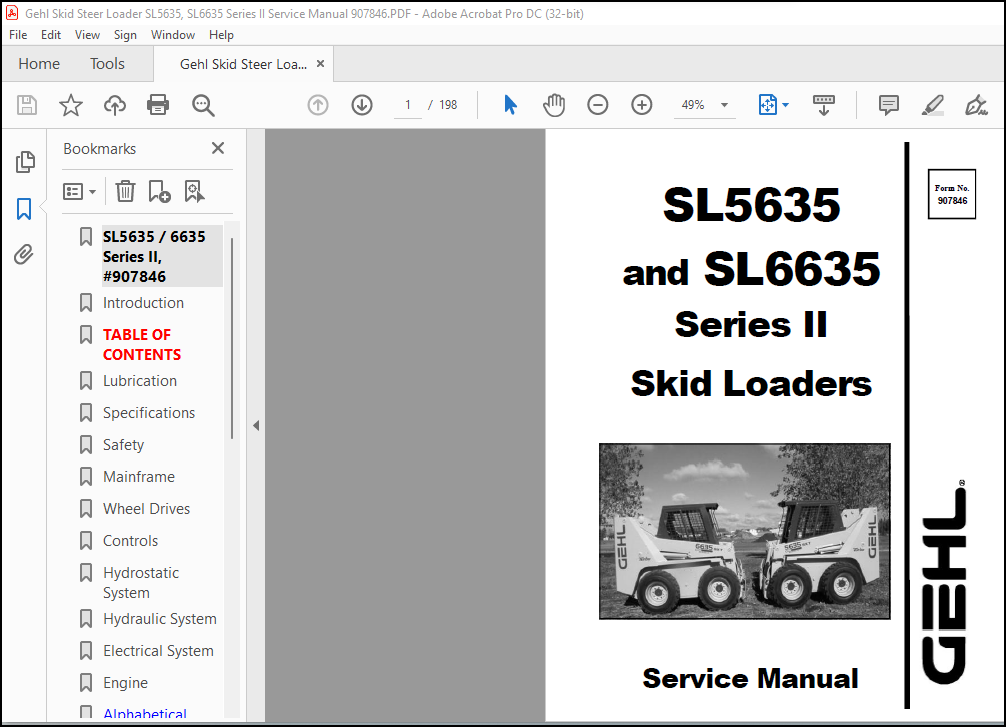Screen dimensions: 1006x727
Task: Click find current bookmark icon
Action: click(194, 191)
